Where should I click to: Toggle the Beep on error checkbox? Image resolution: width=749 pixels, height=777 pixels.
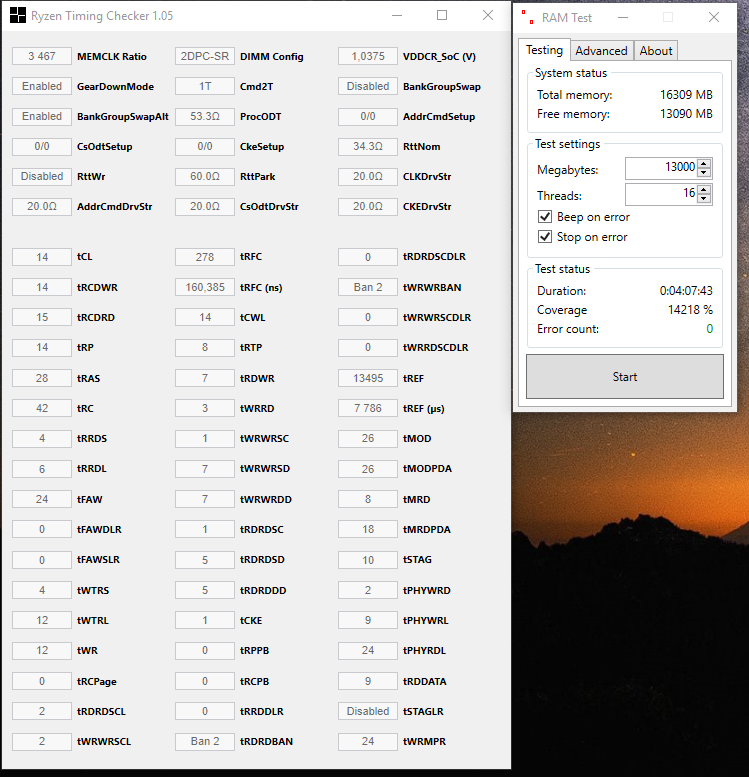point(545,217)
